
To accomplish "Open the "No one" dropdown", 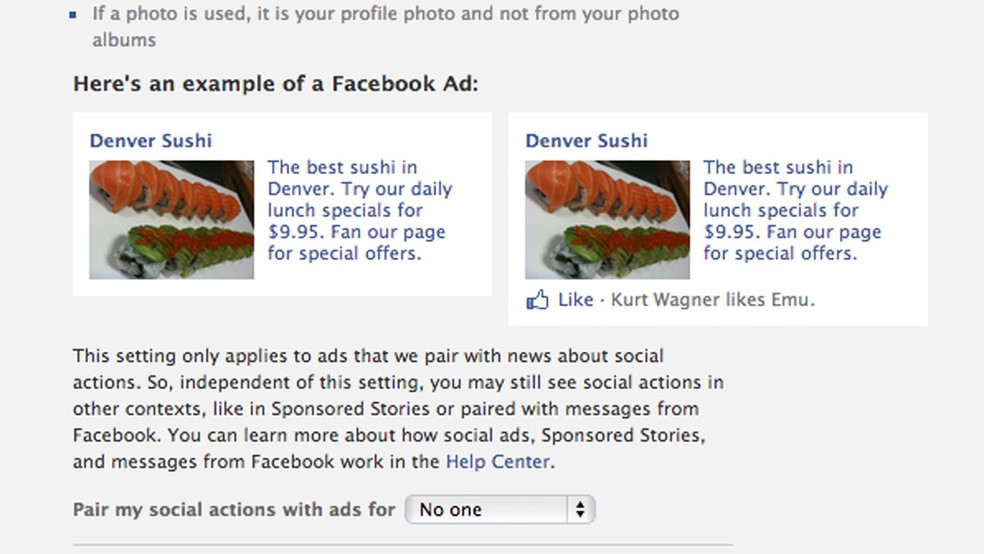I will [499, 510].
